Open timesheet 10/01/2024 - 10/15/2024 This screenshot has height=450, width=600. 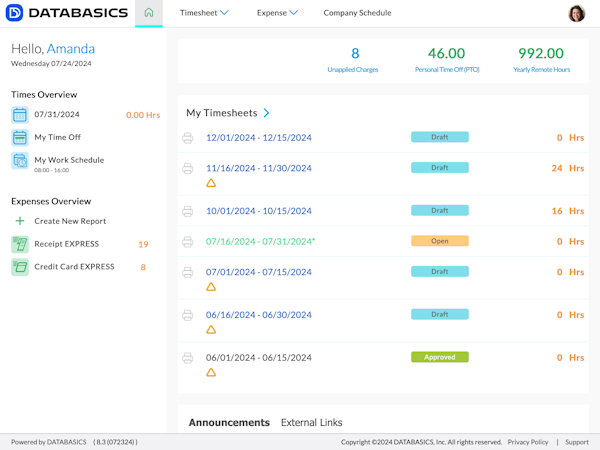pos(259,211)
